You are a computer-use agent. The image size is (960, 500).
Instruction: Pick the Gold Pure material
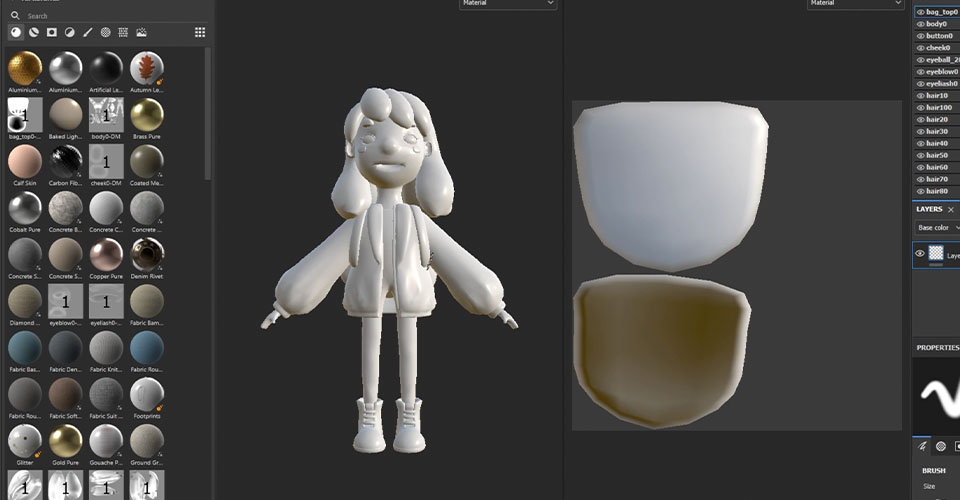point(66,445)
